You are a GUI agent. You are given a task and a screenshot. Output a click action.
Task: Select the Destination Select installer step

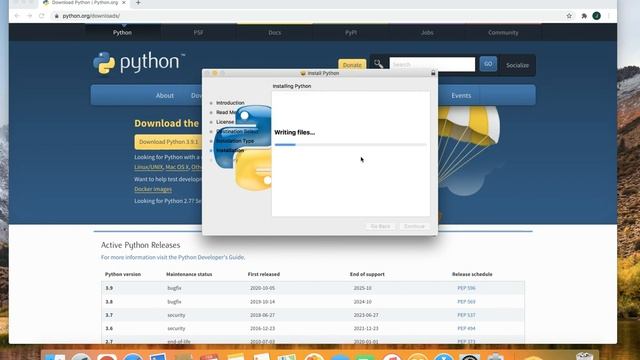237,131
